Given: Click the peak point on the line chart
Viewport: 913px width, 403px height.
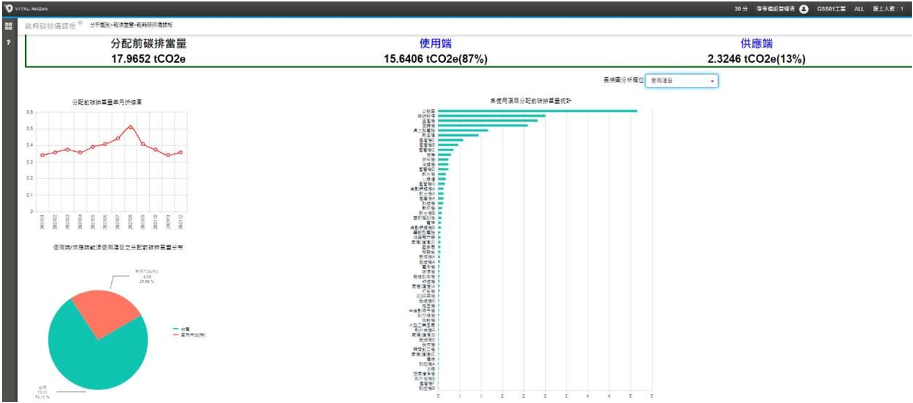Looking at the screenshot, I should click(130, 127).
